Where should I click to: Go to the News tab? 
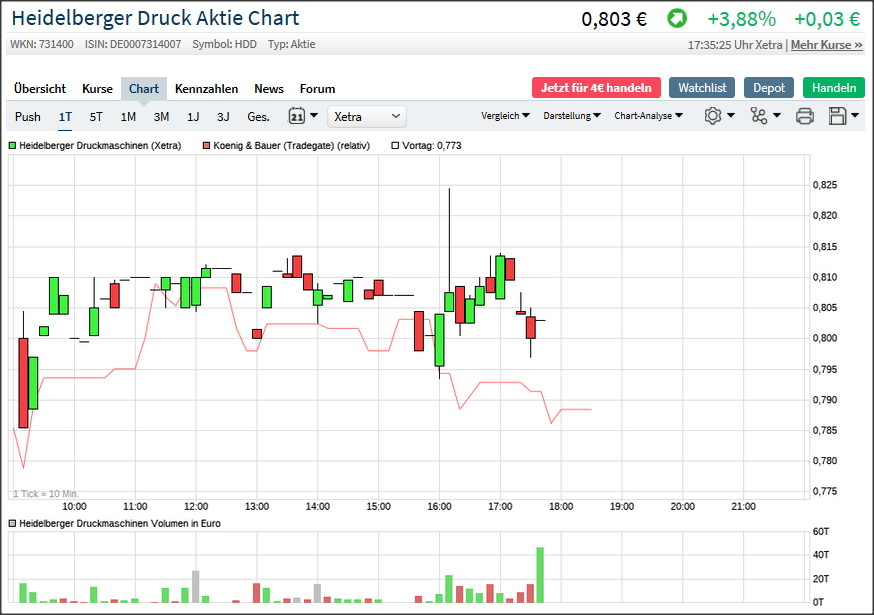(268, 88)
